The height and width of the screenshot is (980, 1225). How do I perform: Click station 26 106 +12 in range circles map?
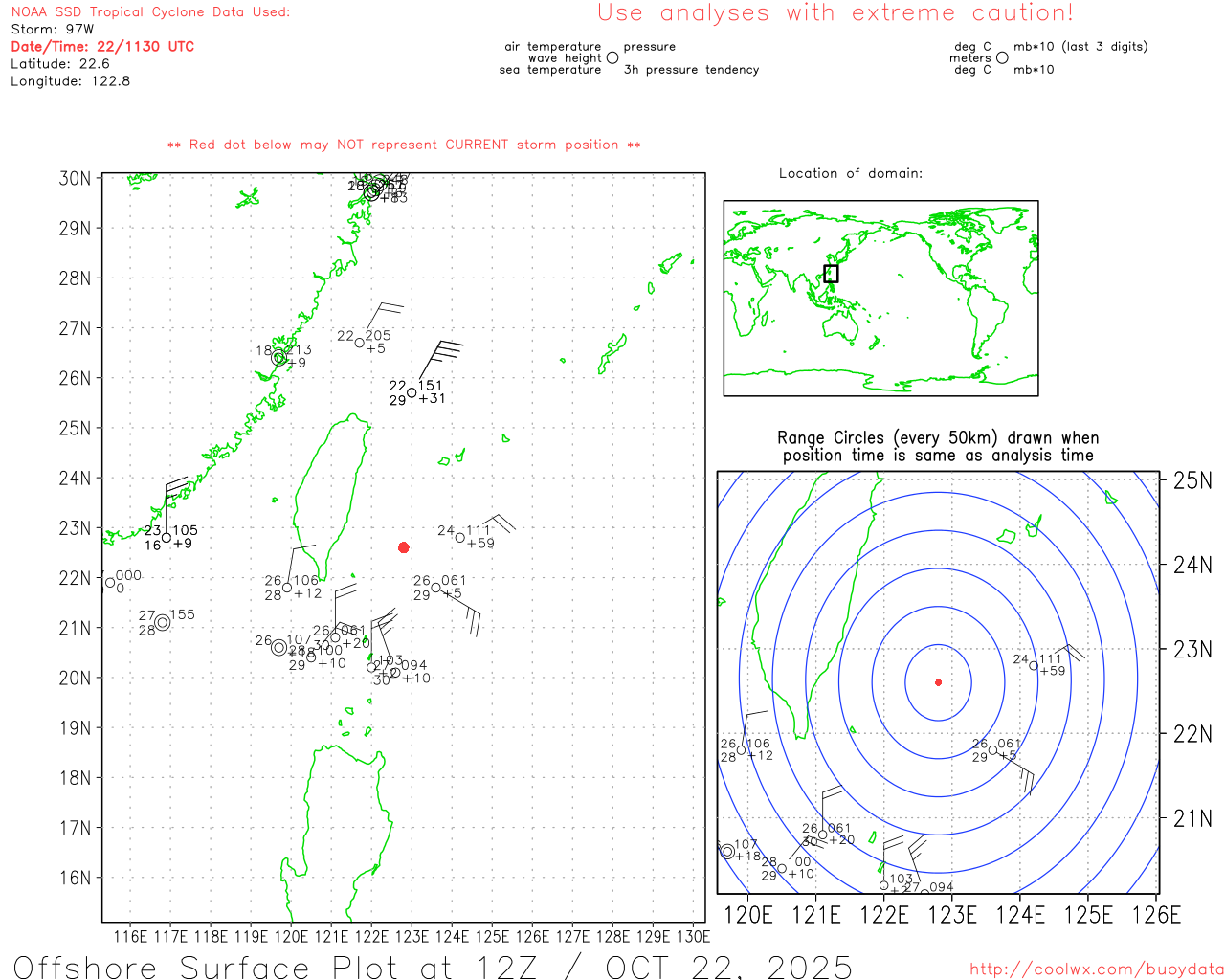(x=742, y=750)
